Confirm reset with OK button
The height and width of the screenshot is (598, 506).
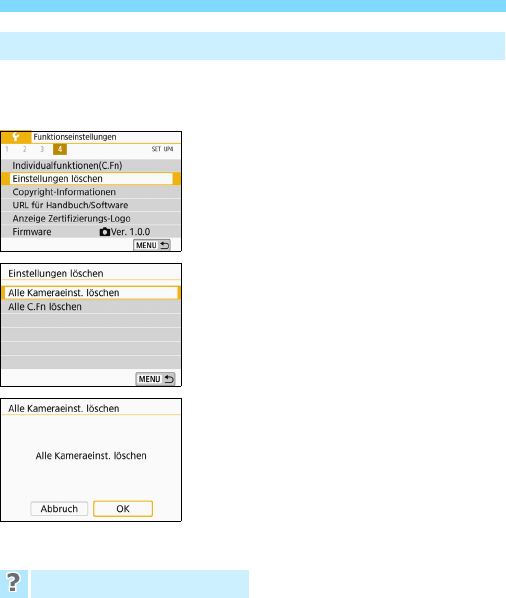123,509
